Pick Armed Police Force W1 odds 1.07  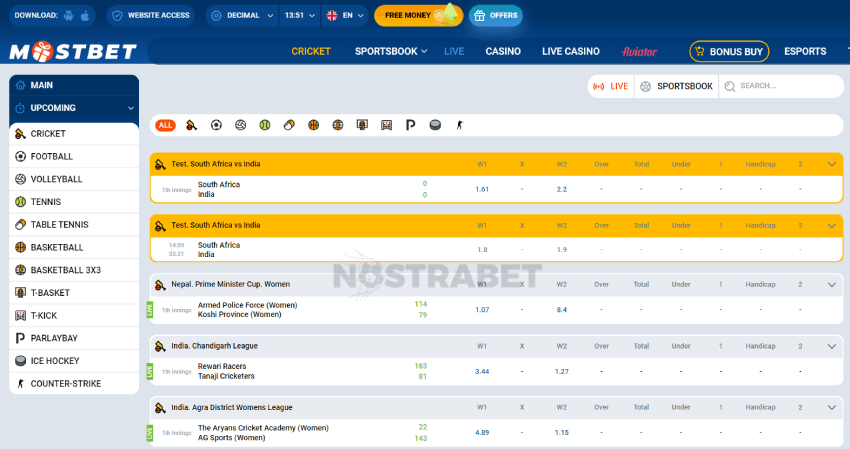pyautogui.click(x=482, y=310)
